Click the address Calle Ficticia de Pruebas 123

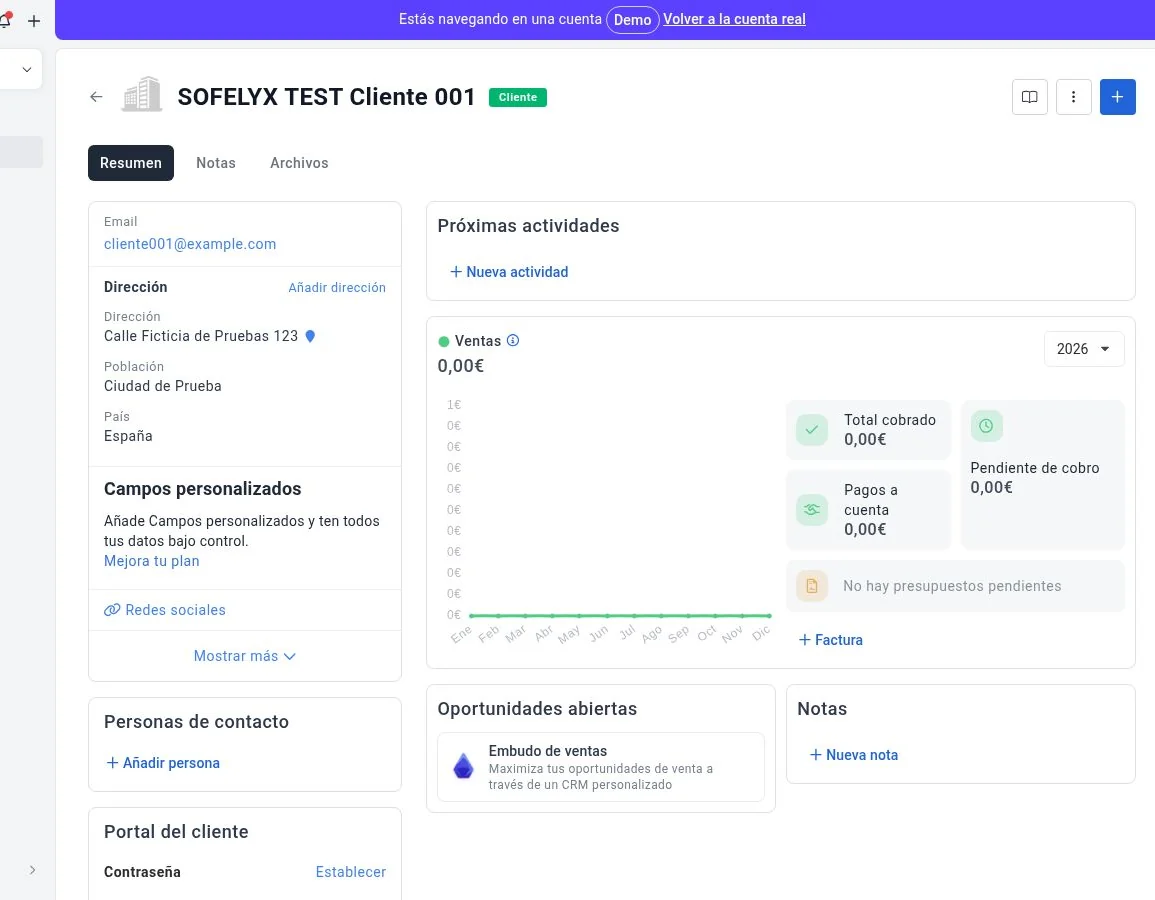click(201, 336)
